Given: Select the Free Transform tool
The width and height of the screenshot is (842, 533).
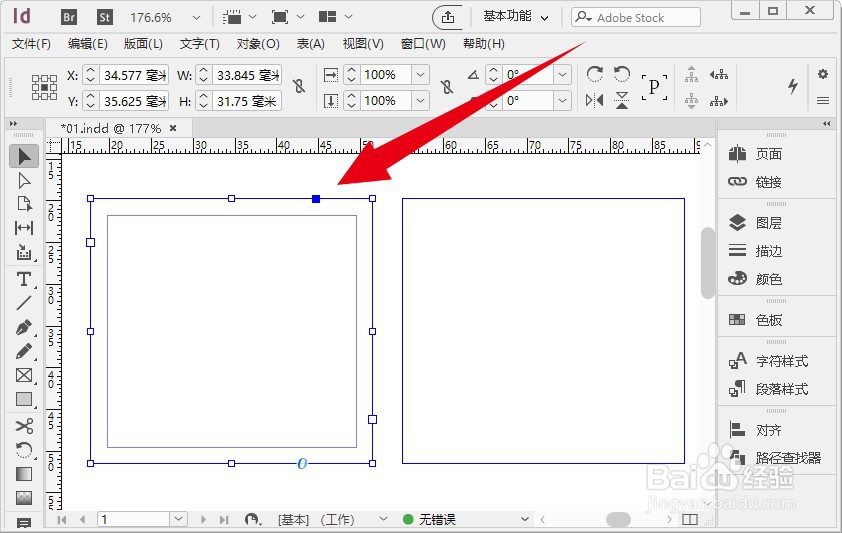Looking at the screenshot, I should 24,450.
